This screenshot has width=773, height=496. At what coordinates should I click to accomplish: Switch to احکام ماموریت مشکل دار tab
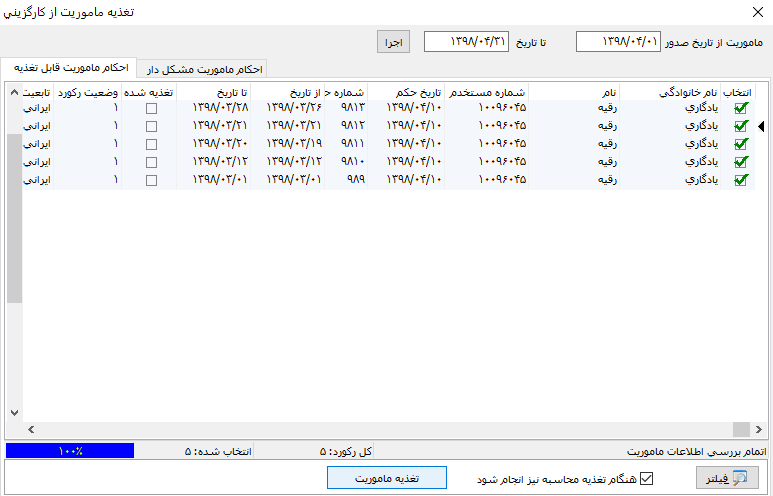pyautogui.click(x=203, y=70)
